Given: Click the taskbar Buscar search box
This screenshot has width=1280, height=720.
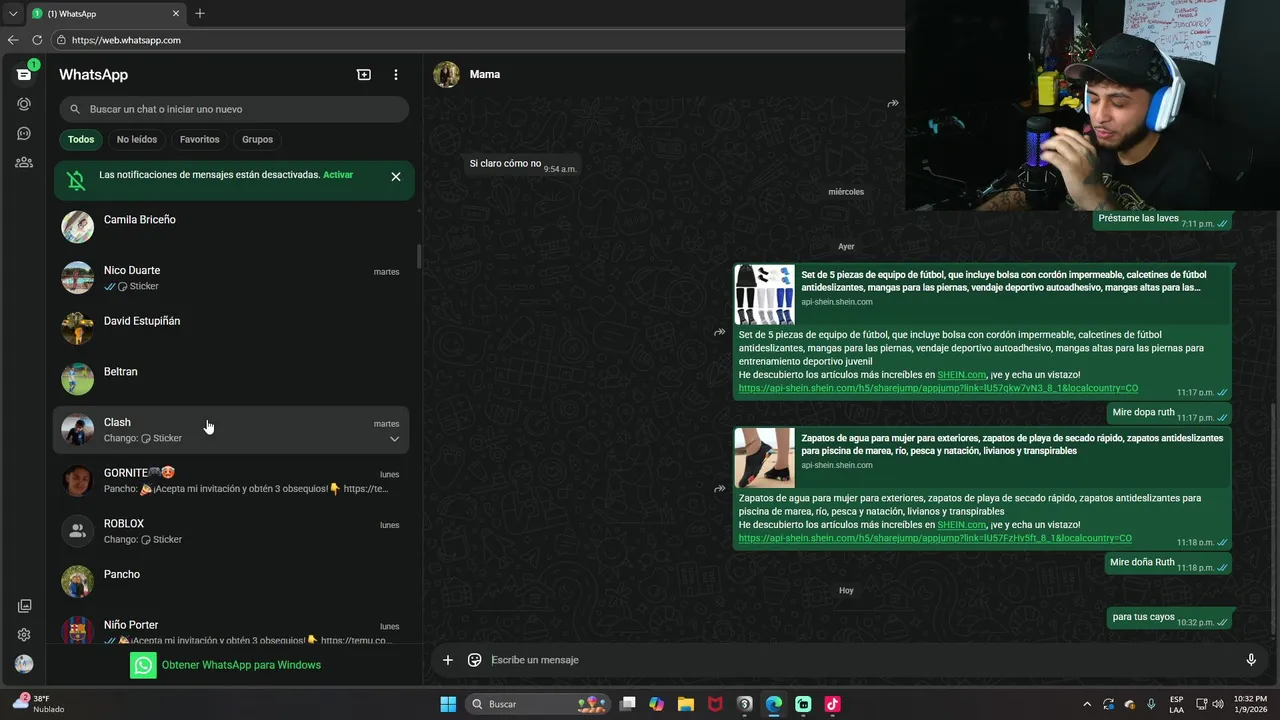Looking at the screenshot, I should [x=540, y=704].
